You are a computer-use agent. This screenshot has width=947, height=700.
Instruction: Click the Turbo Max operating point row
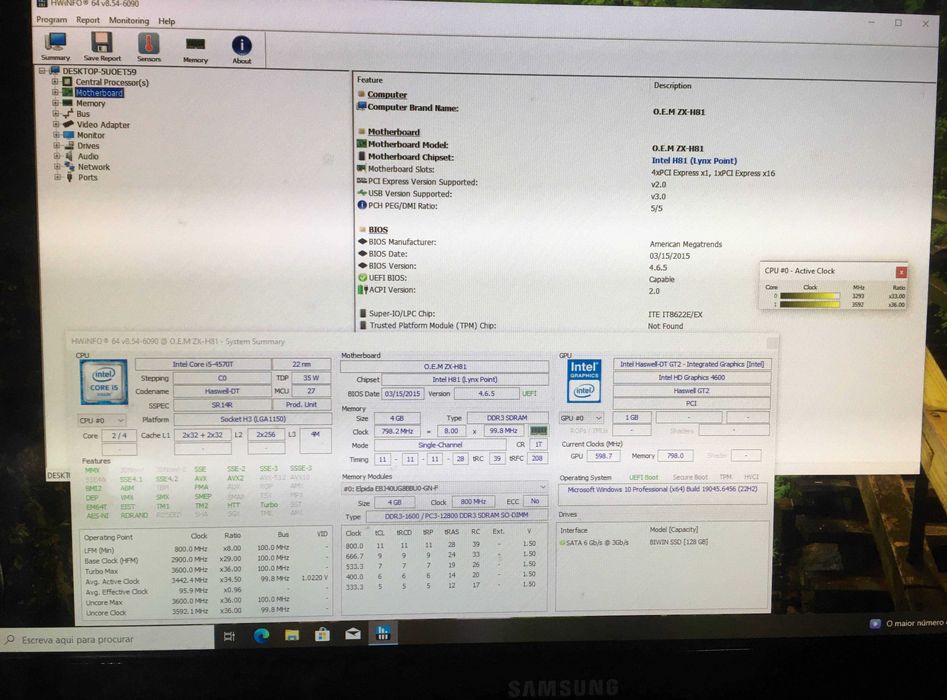pos(205,569)
